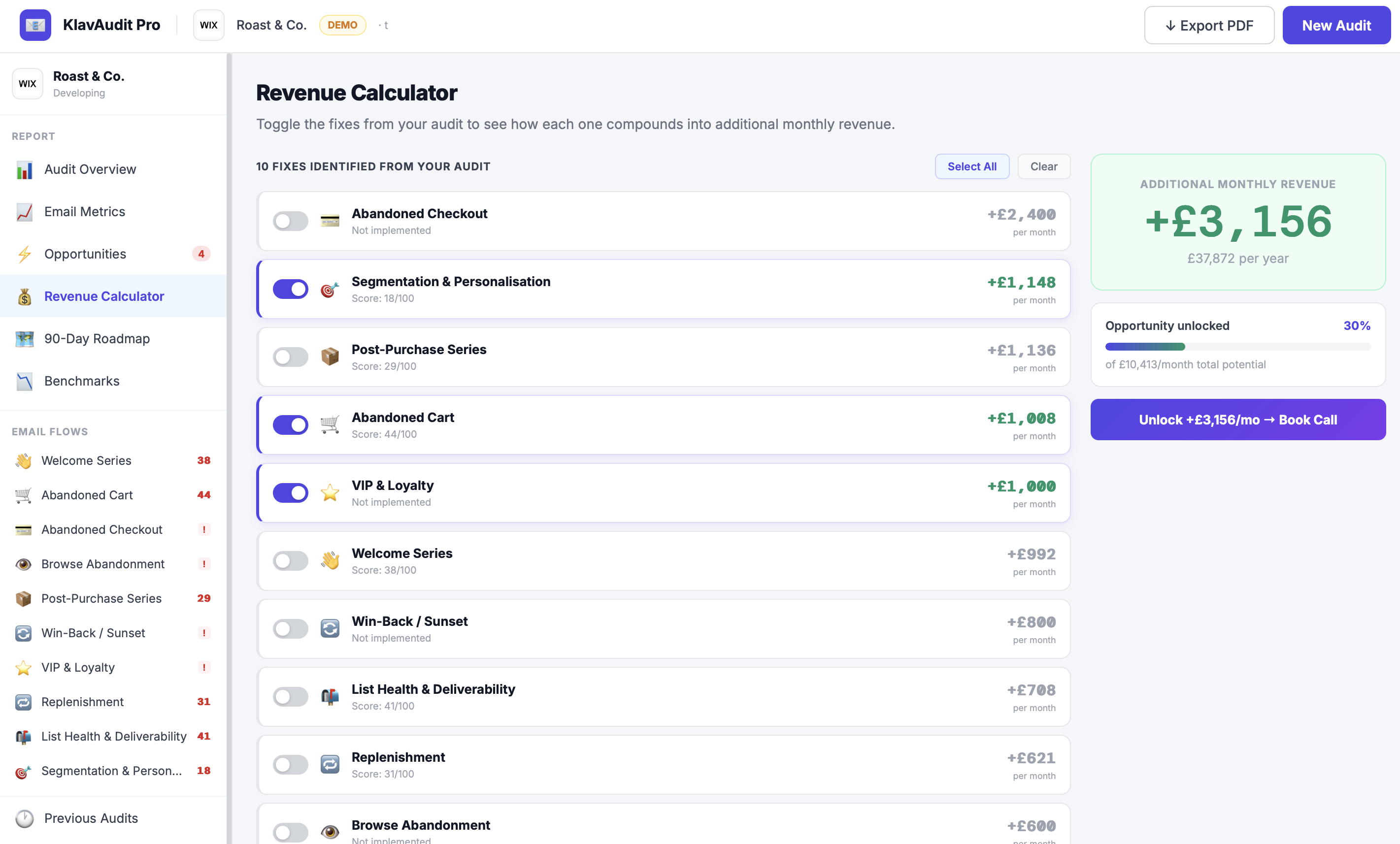The image size is (1400, 844).
Task: Switch on the Win-Back / Sunset toggle
Action: (x=290, y=629)
